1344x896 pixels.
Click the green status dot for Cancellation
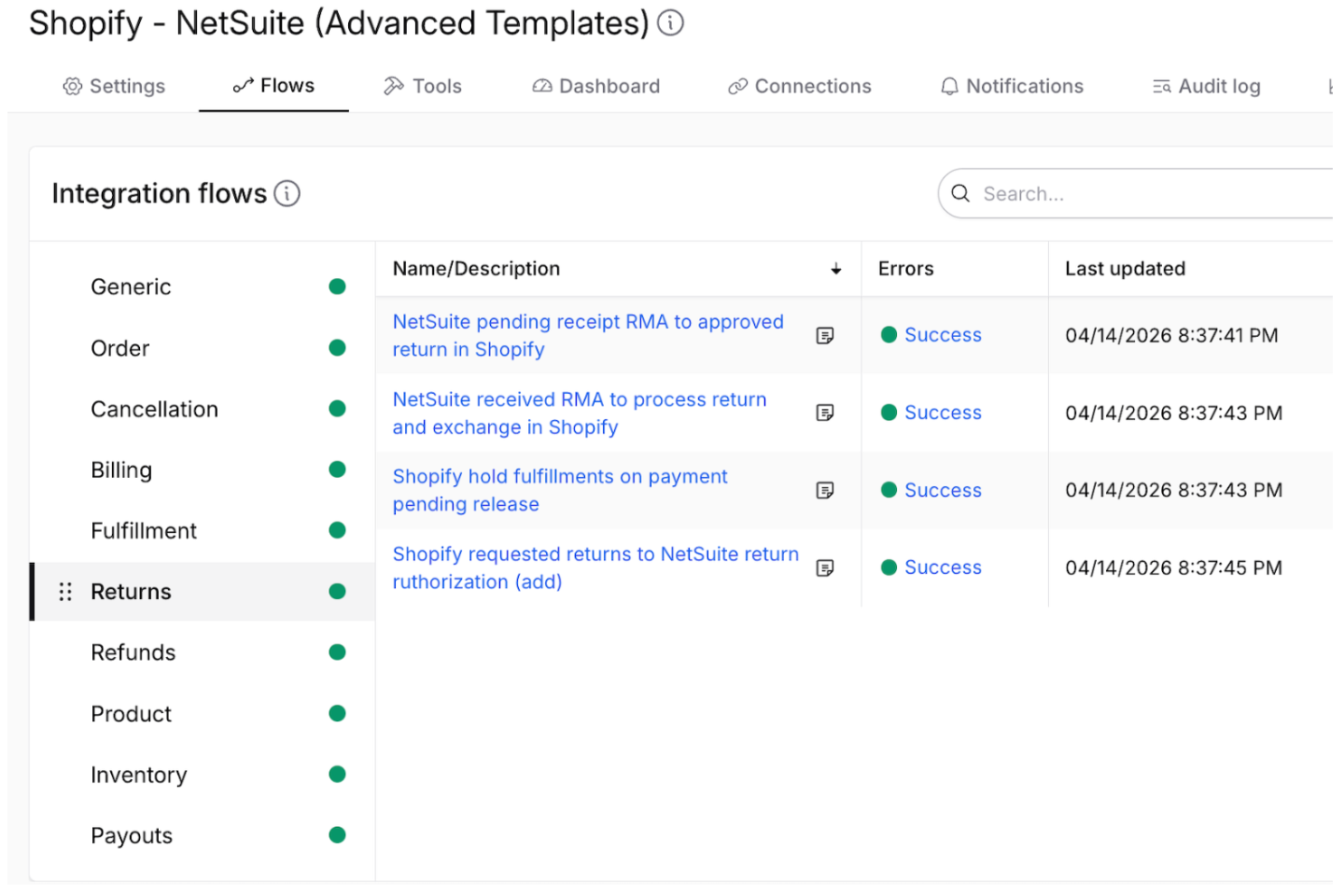pyautogui.click(x=338, y=409)
